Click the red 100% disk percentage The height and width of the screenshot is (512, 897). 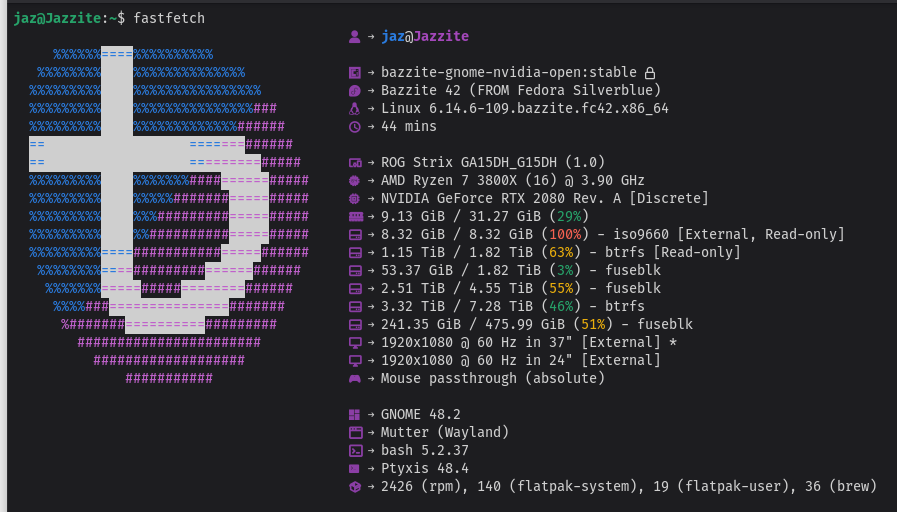pyautogui.click(x=565, y=235)
